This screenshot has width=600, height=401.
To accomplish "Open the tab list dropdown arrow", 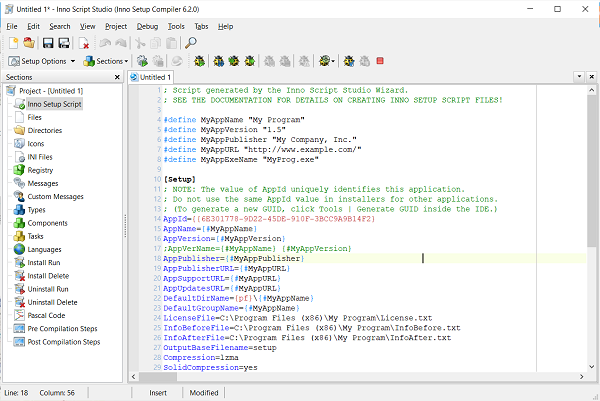I will (579, 77).
